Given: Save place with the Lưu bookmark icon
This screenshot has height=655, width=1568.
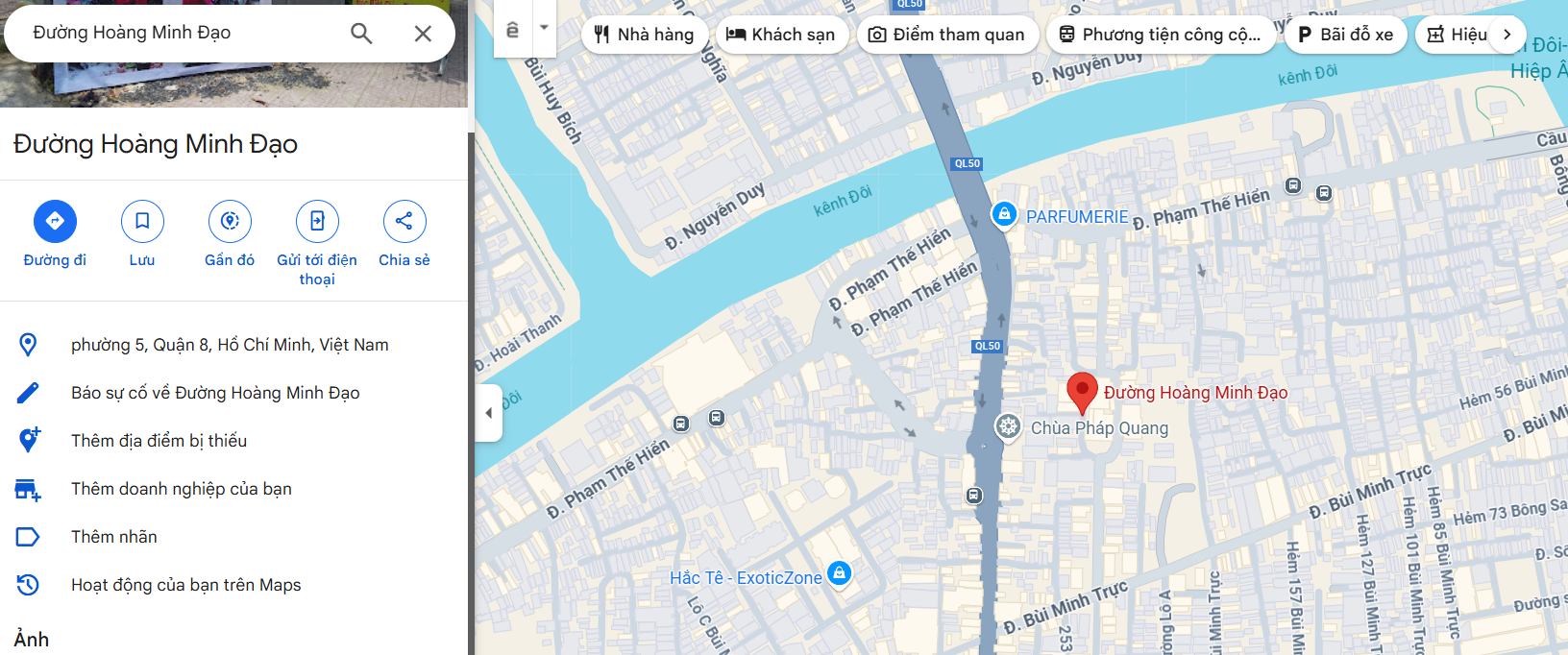Looking at the screenshot, I should [x=142, y=221].
